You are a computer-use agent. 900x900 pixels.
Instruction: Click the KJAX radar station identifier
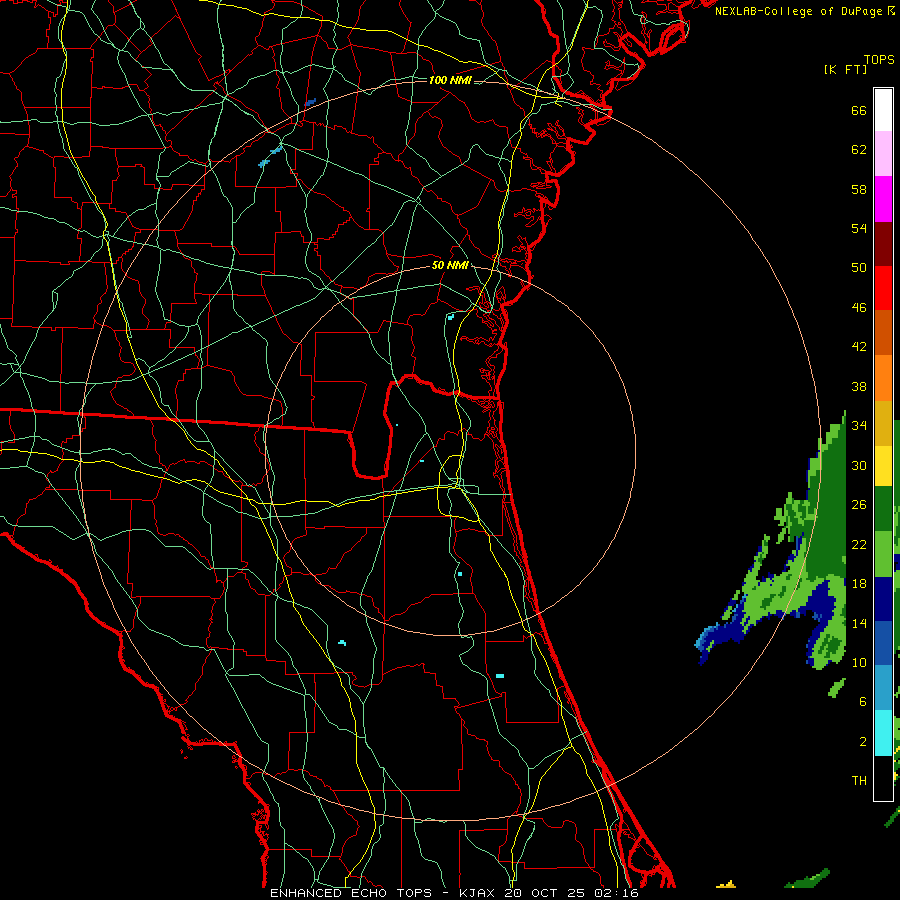point(479,893)
